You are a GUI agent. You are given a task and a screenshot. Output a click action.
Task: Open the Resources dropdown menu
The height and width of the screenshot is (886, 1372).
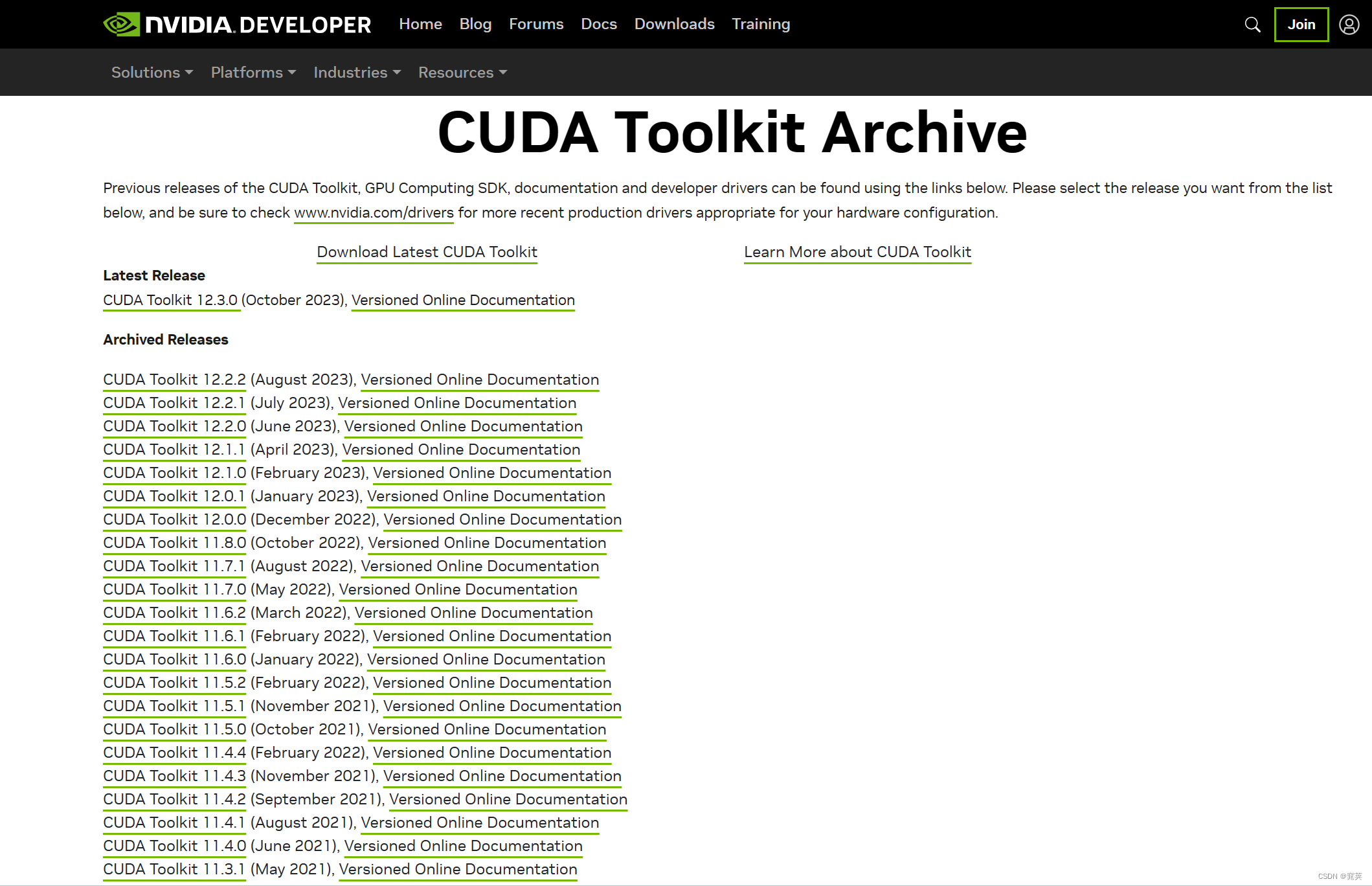[x=462, y=73]
